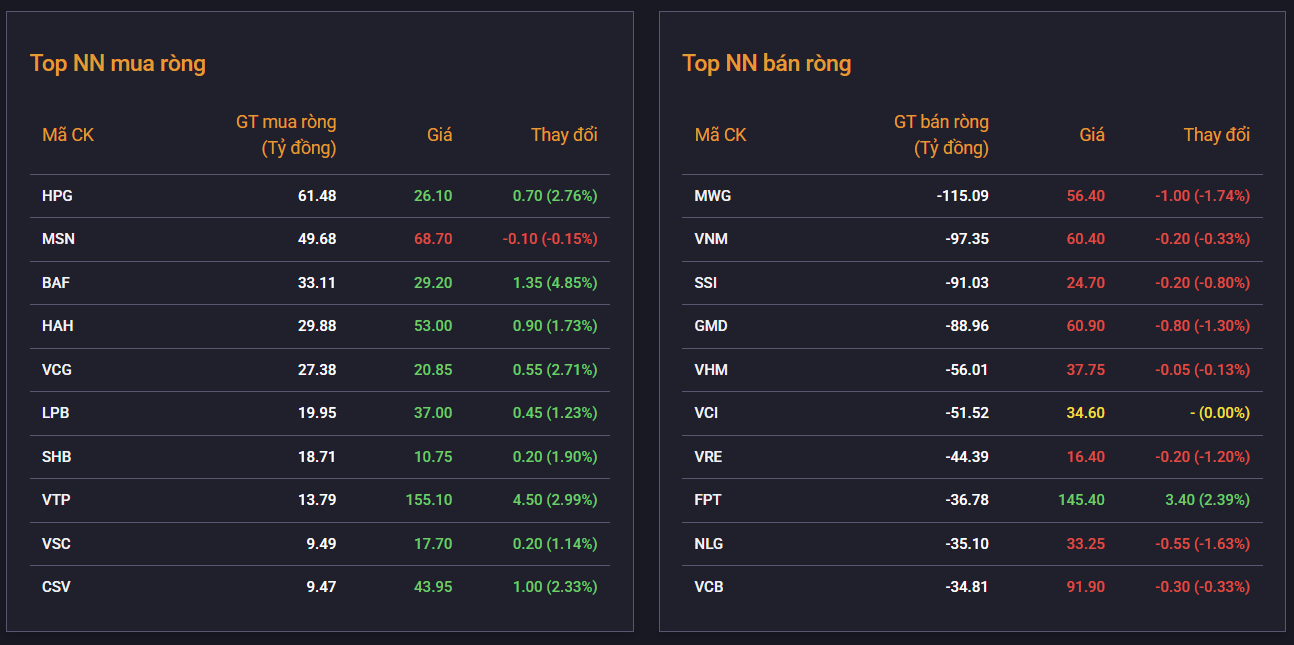Click VTP price 155.10
The image size is (1294, 645).
(x=429, y=500)
